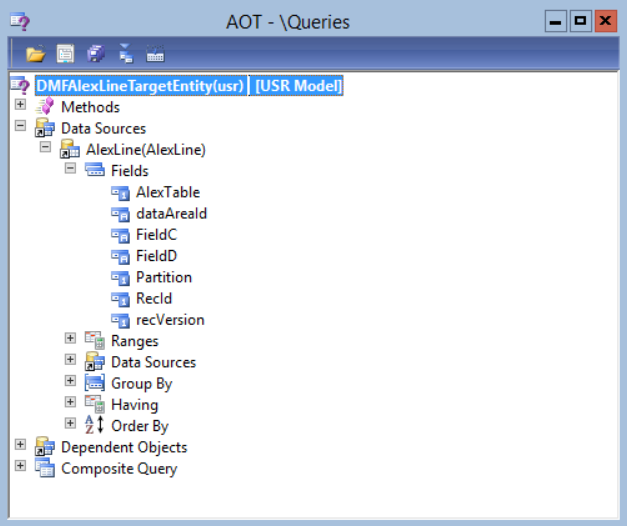Click the AlexTable field icon
627x526 pixels.
pyautogui.click(x=120, y=192)
